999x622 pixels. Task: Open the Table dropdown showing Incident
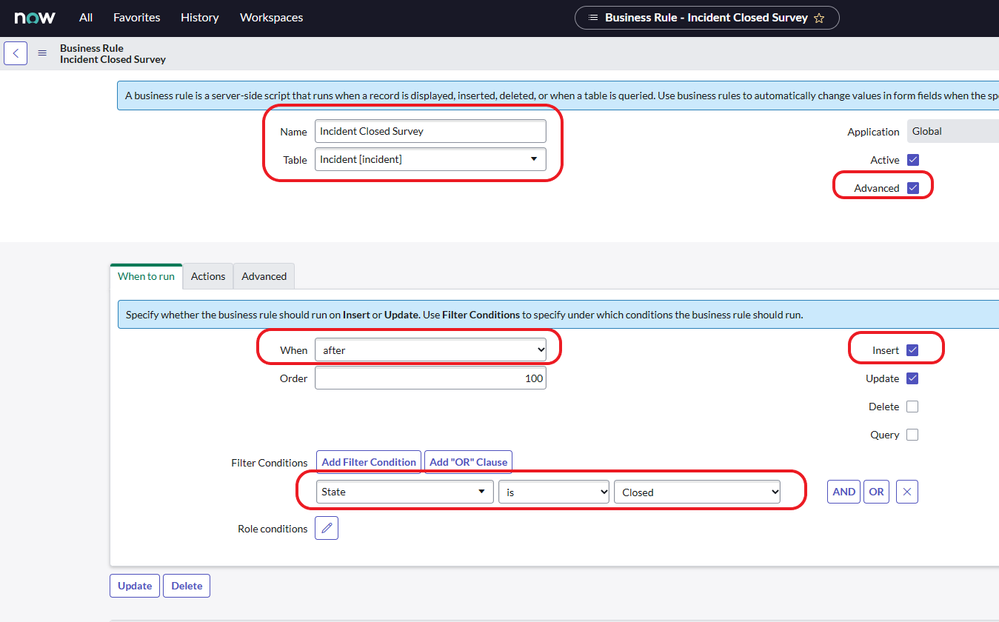pos(430,159)
